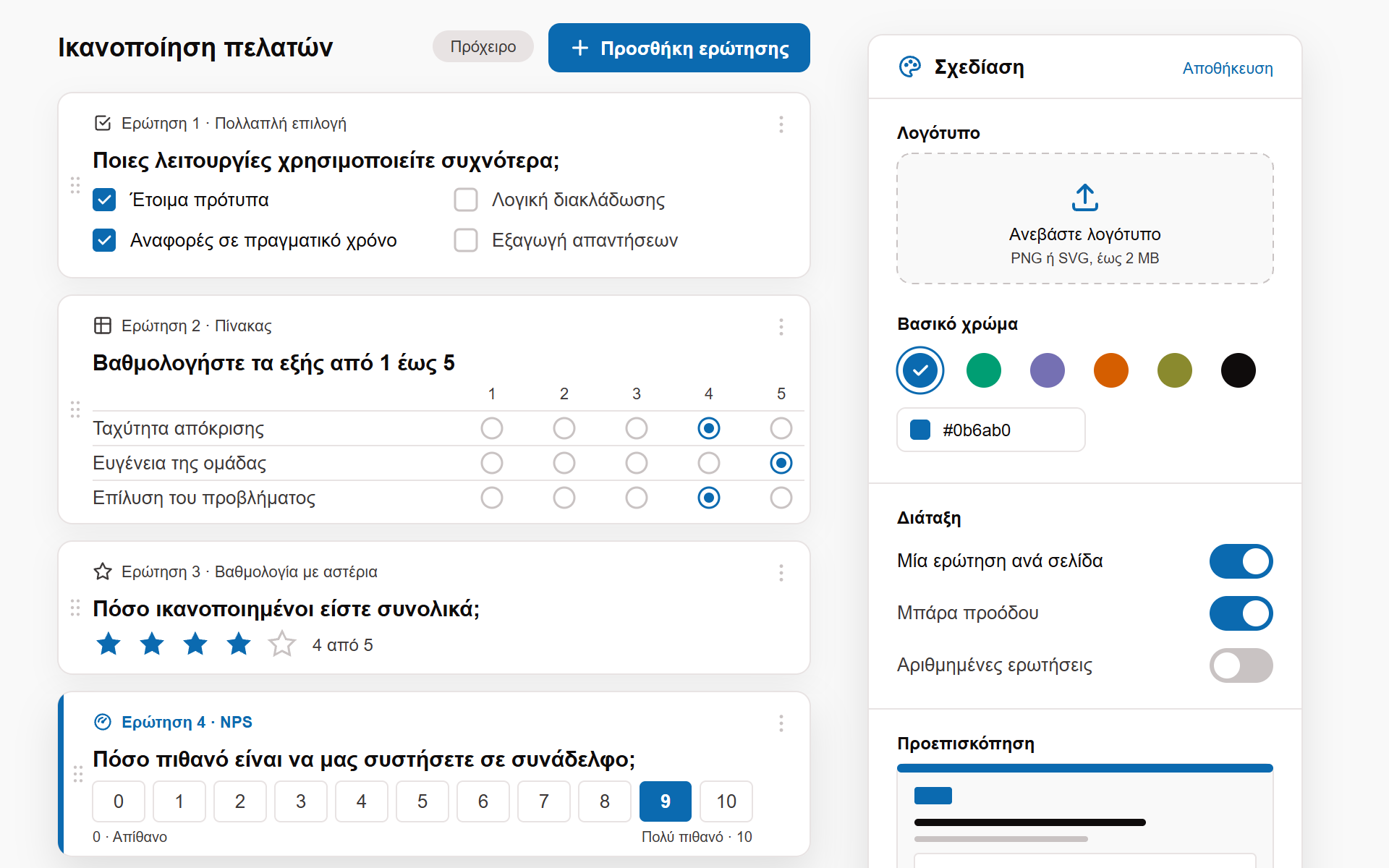Select rating 1 for Ευγένεια της ομάδας

tap(492, 463)
